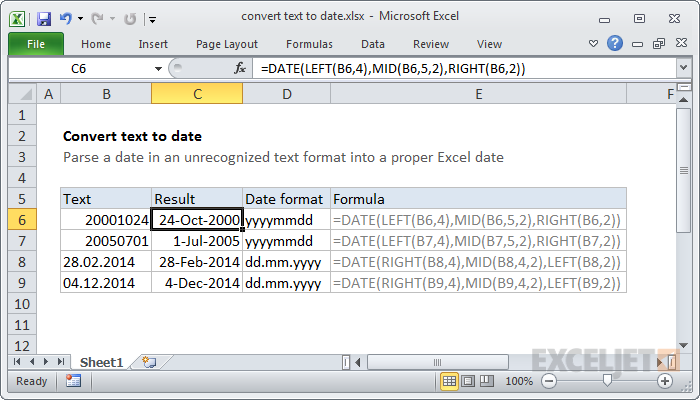Click the Excel application icon in title bar

[x=17, y=19]
